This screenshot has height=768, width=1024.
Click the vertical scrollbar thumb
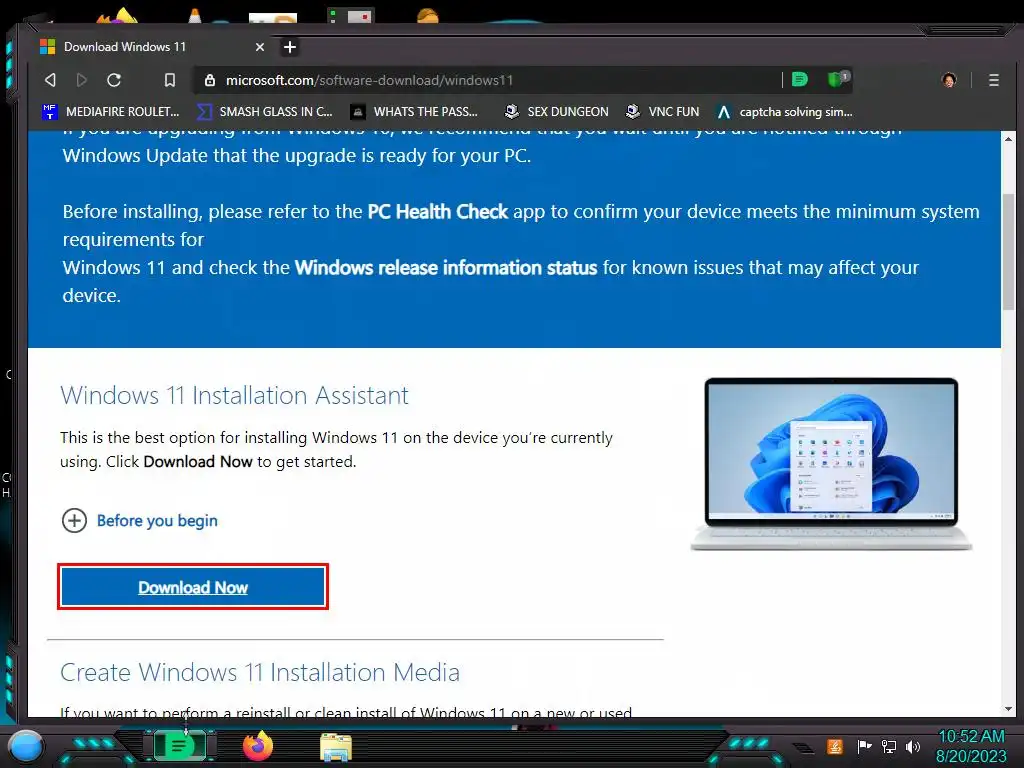point(1008,251)
